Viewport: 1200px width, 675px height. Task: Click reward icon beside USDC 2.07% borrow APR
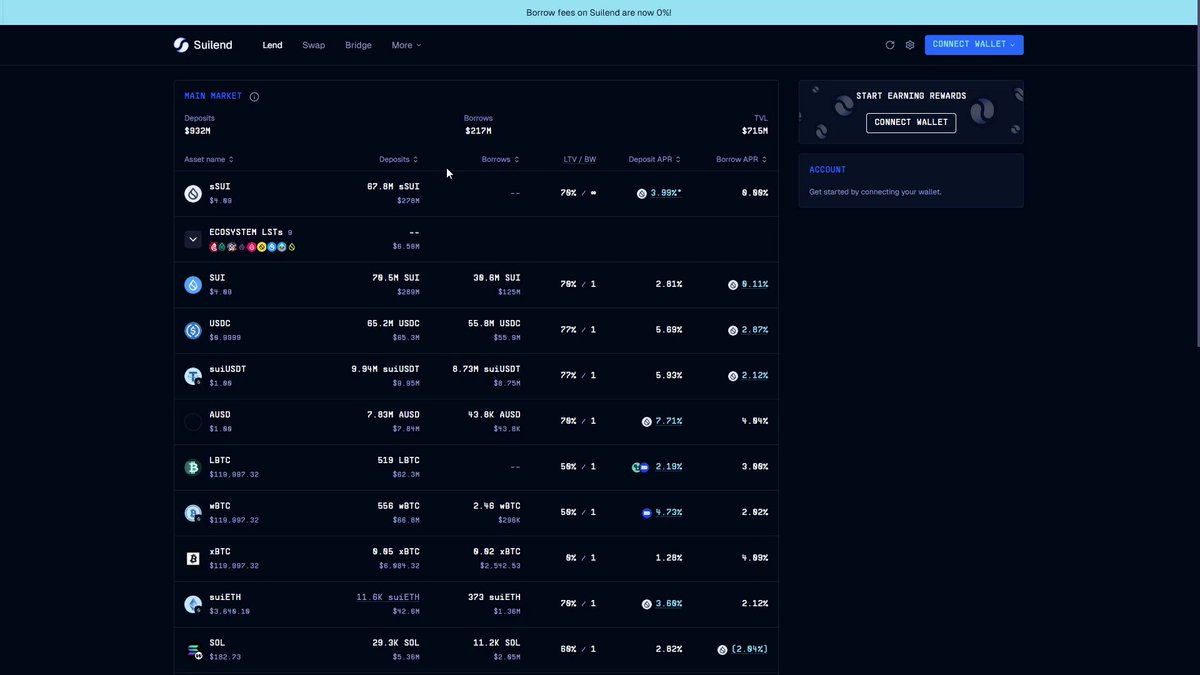pyautogui.click(x=733, y=331)
